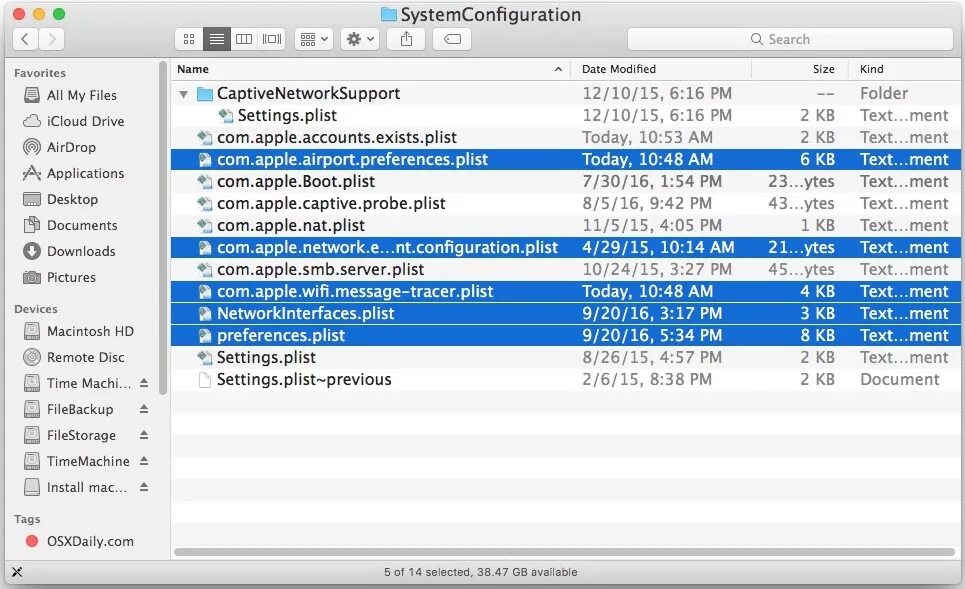Open AirDrop in sidebar

pos(71,147)
